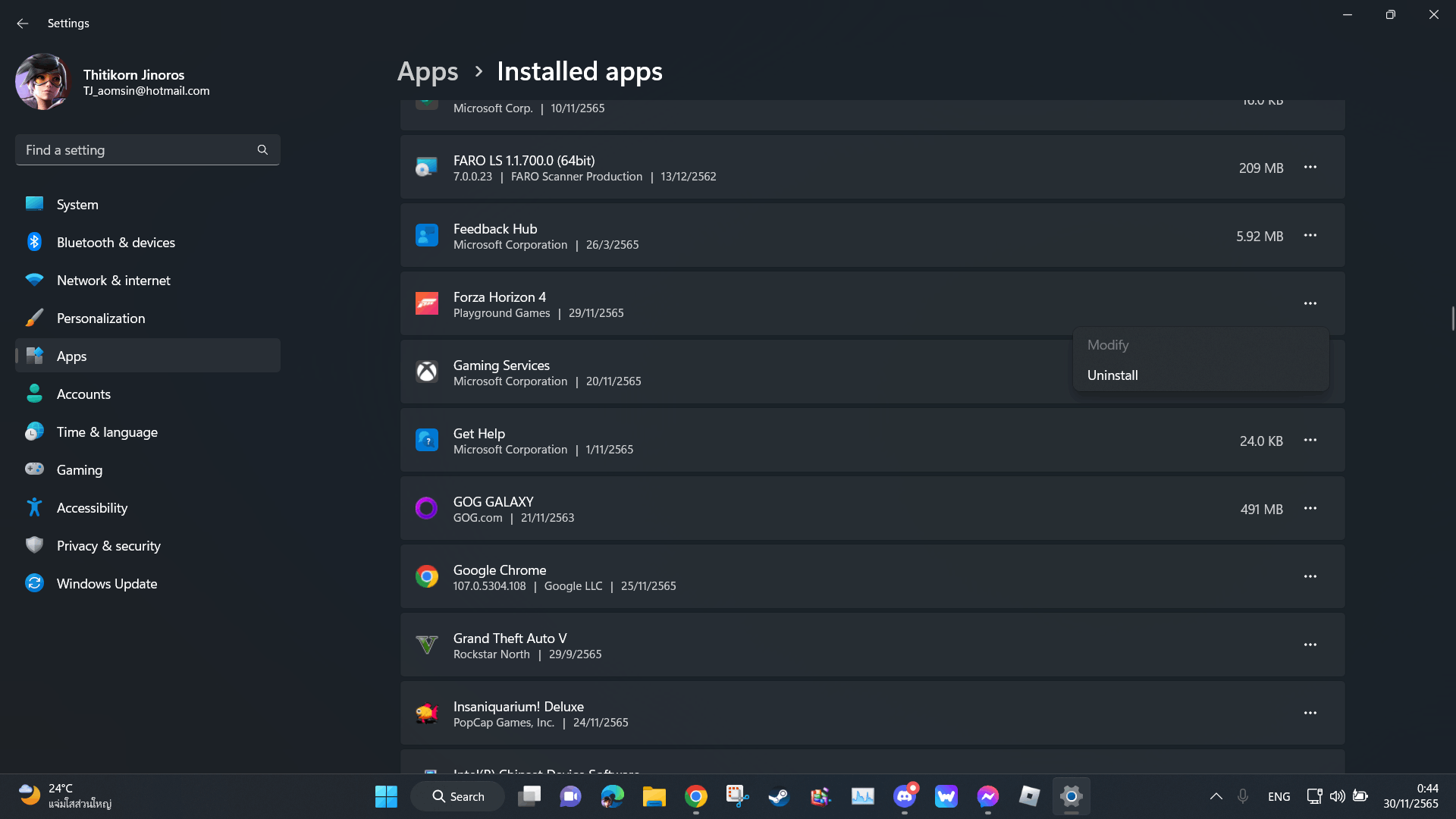Click the search magnifier in Find a setting
Viewport: 1456px width, 819px height.
click(x=262, y=150)
